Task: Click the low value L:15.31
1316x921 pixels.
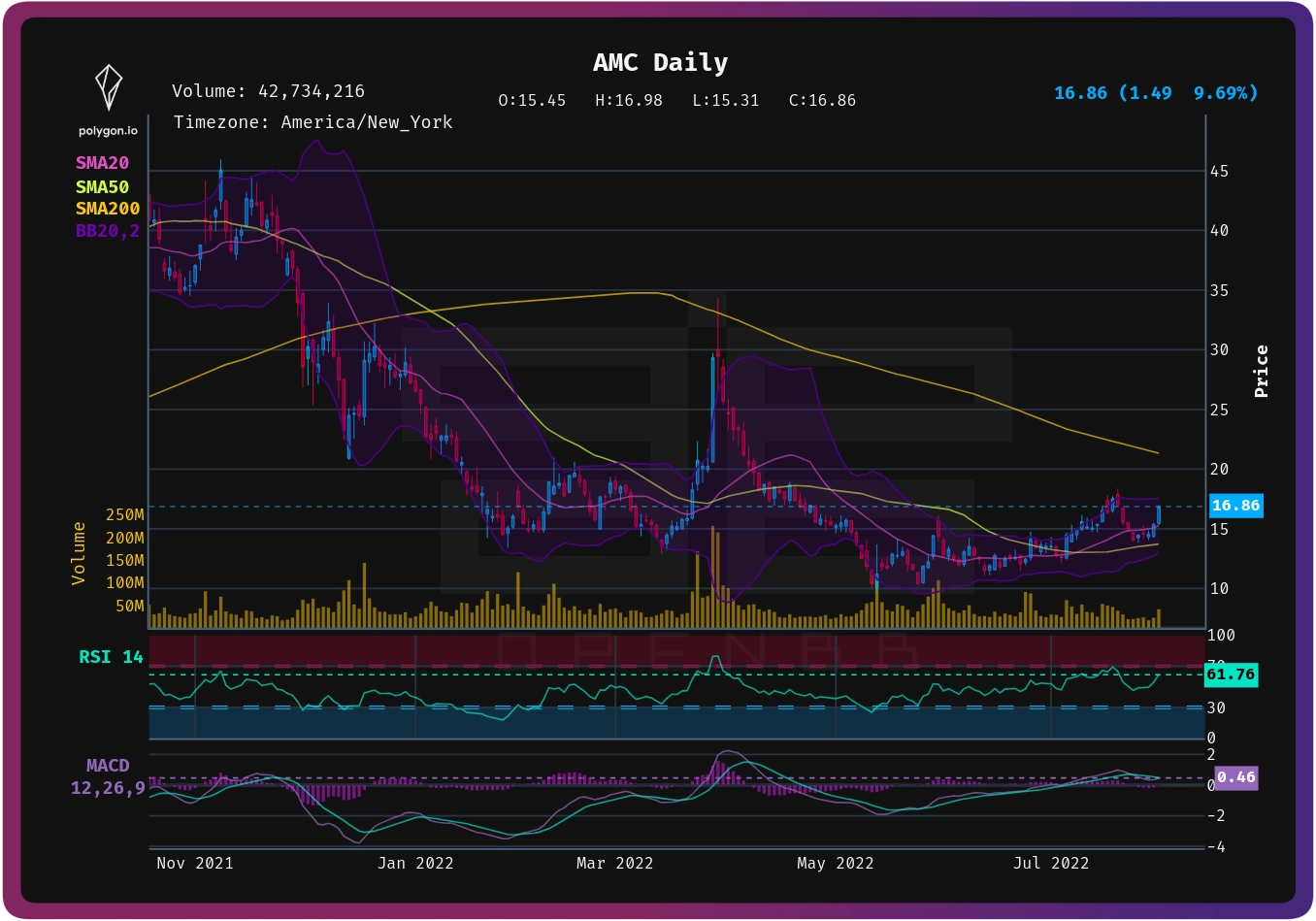Action: pyautogui.click(x=726, y=100)
